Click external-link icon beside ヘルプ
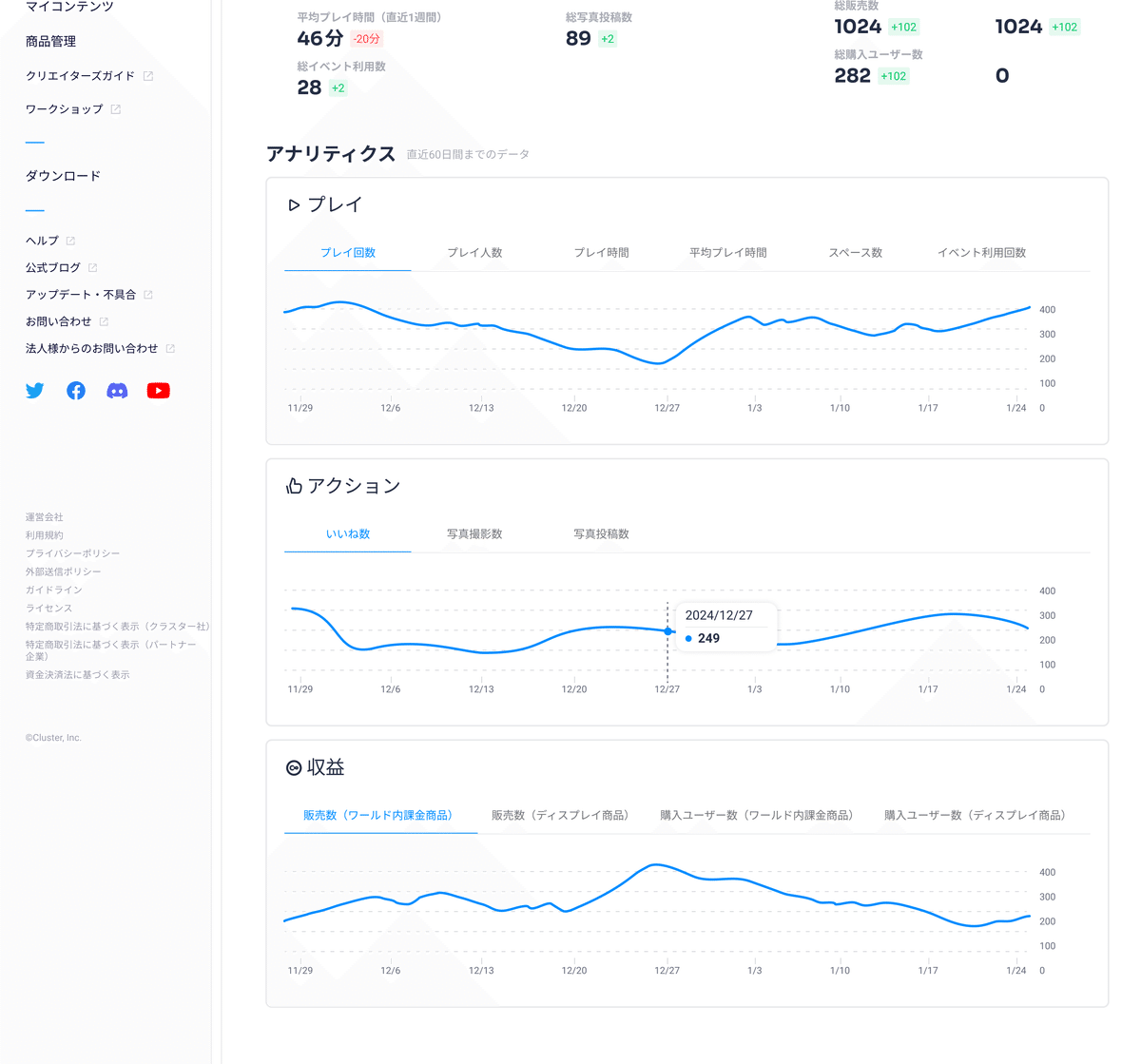The width and height of the screenshot is (1141, 1064). 70,241
